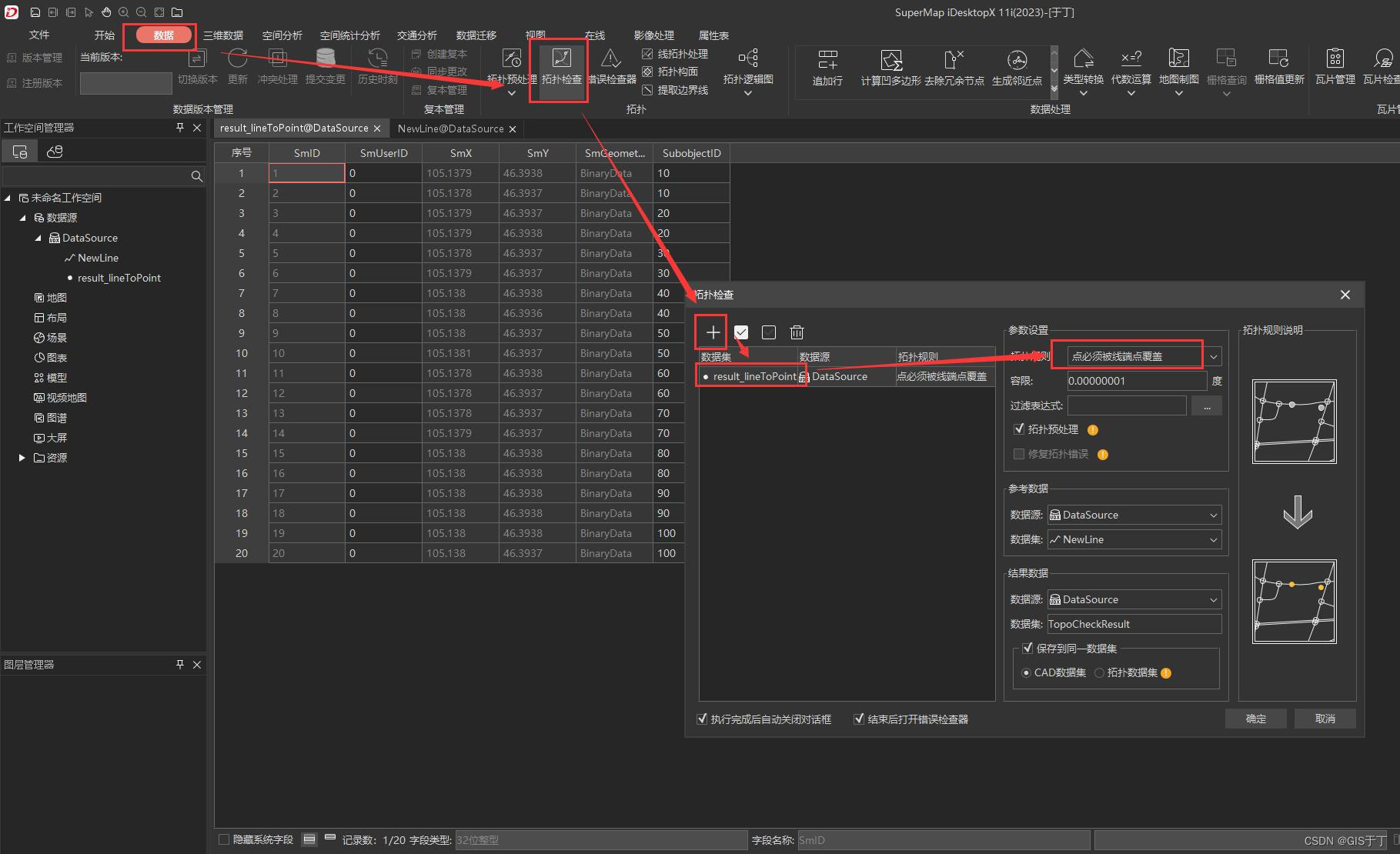Viewport: 1400px width, 854px height.
Task: Click the SmX column header
Action: [461, 153]
